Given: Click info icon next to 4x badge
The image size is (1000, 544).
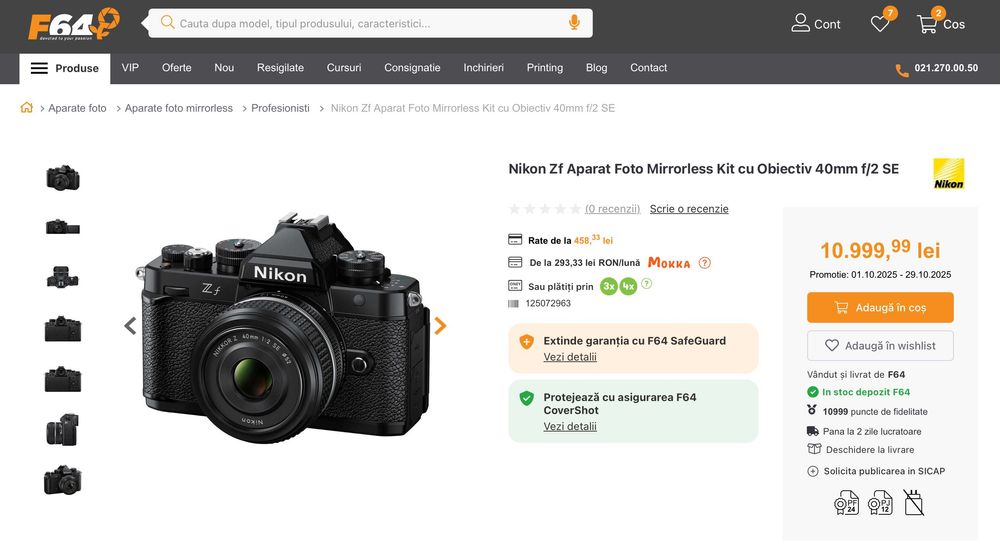Looking at the screenshot, I should 646,284.
